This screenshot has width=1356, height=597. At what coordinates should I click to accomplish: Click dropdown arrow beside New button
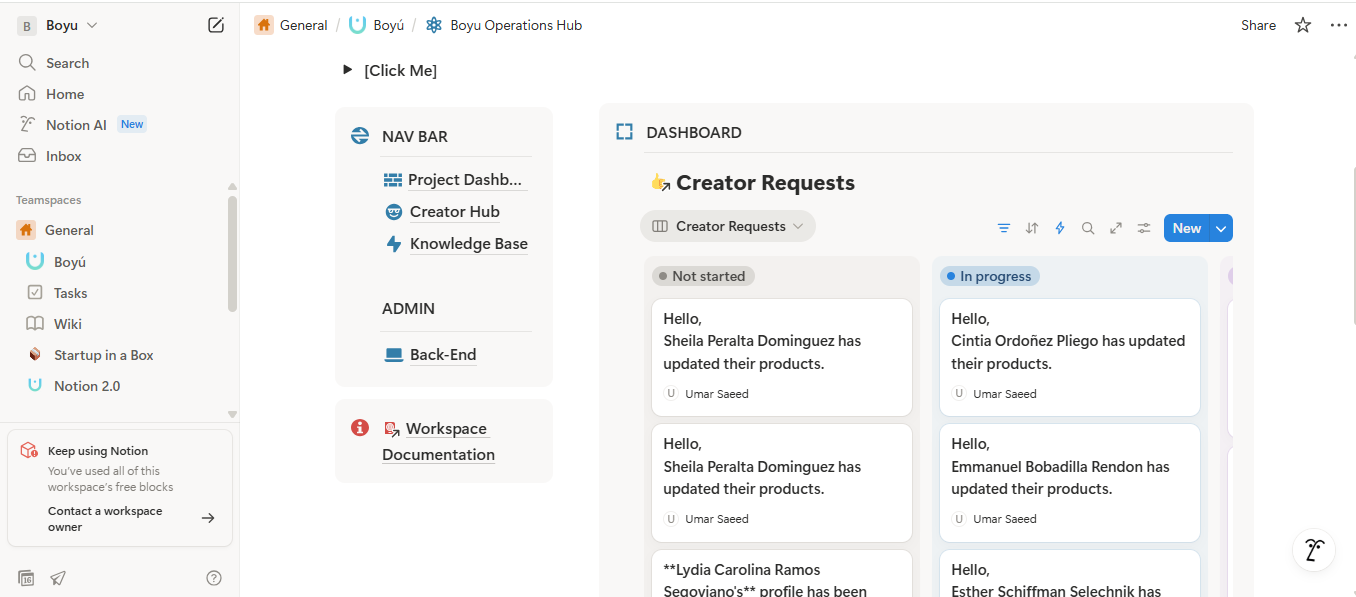pyautogui.click(x=1221, y=228)
